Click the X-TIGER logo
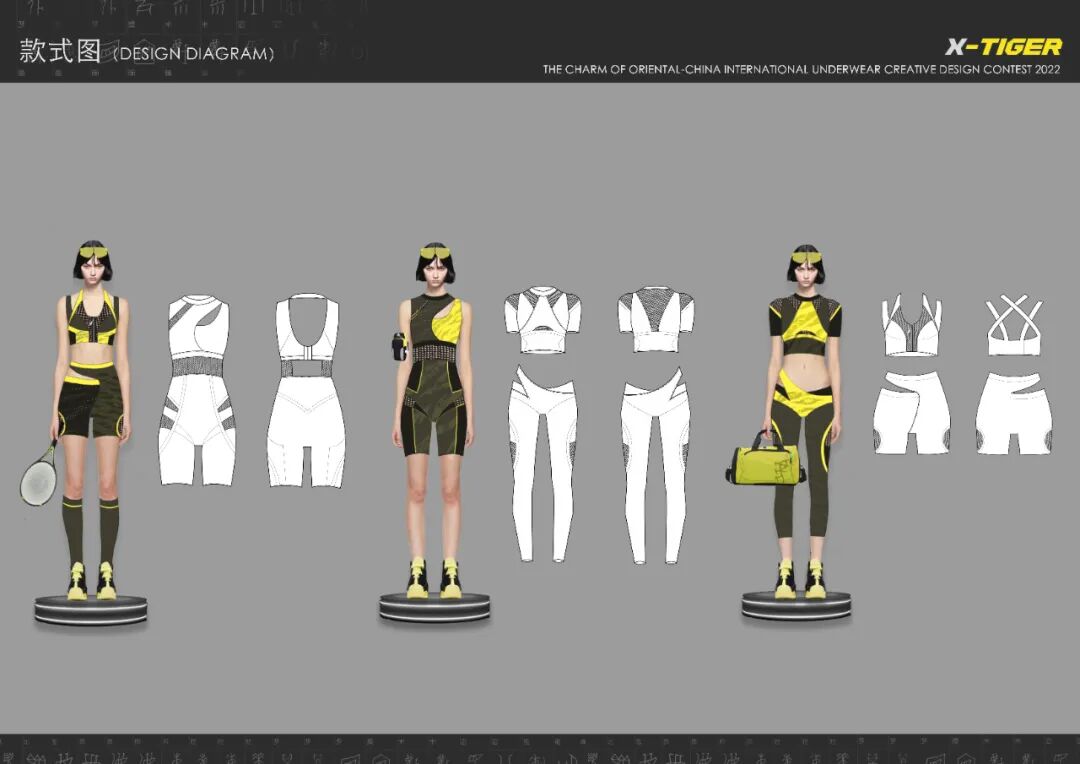Screen dimensions: 1080x764 [1004, 47]
